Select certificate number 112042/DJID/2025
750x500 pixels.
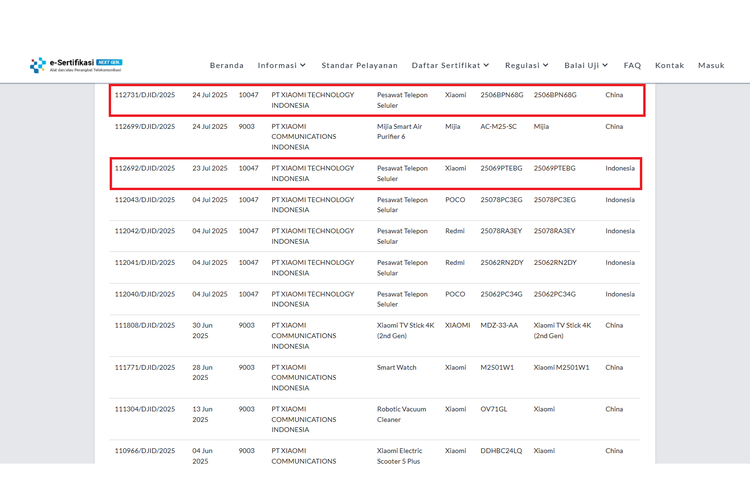pyautogui.click(x=145, y=231)
